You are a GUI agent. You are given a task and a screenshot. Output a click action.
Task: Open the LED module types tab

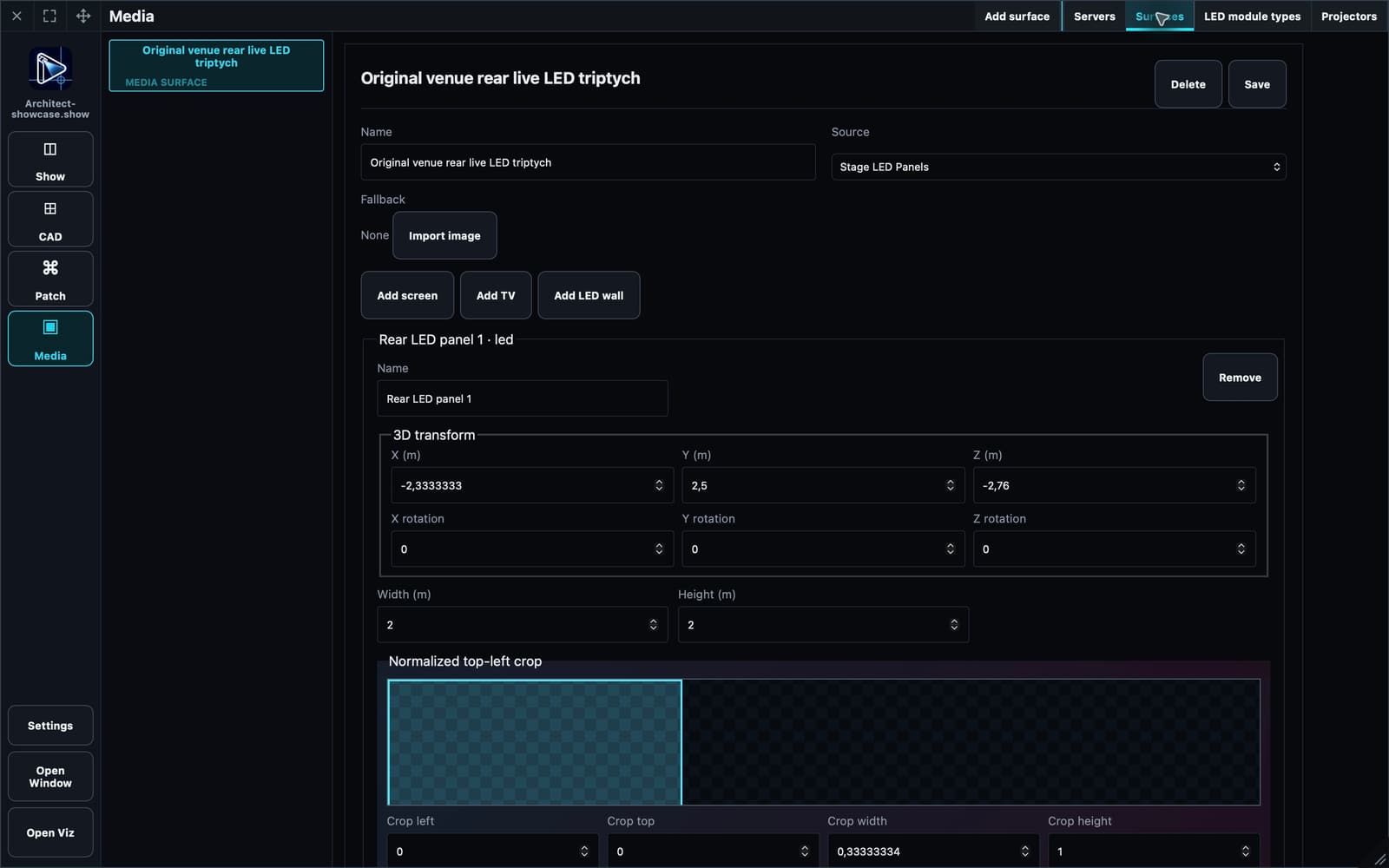(1252, 16)
